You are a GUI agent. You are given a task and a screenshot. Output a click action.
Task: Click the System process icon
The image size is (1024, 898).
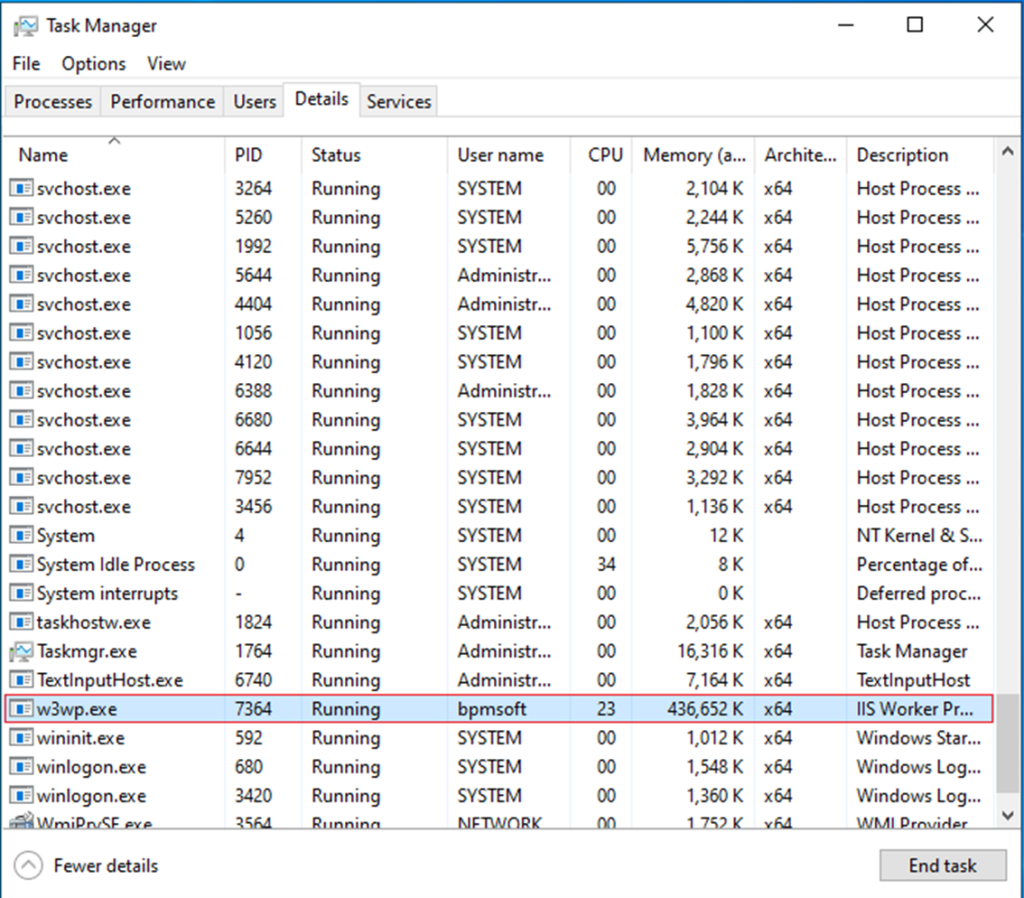tap(21, 536)
